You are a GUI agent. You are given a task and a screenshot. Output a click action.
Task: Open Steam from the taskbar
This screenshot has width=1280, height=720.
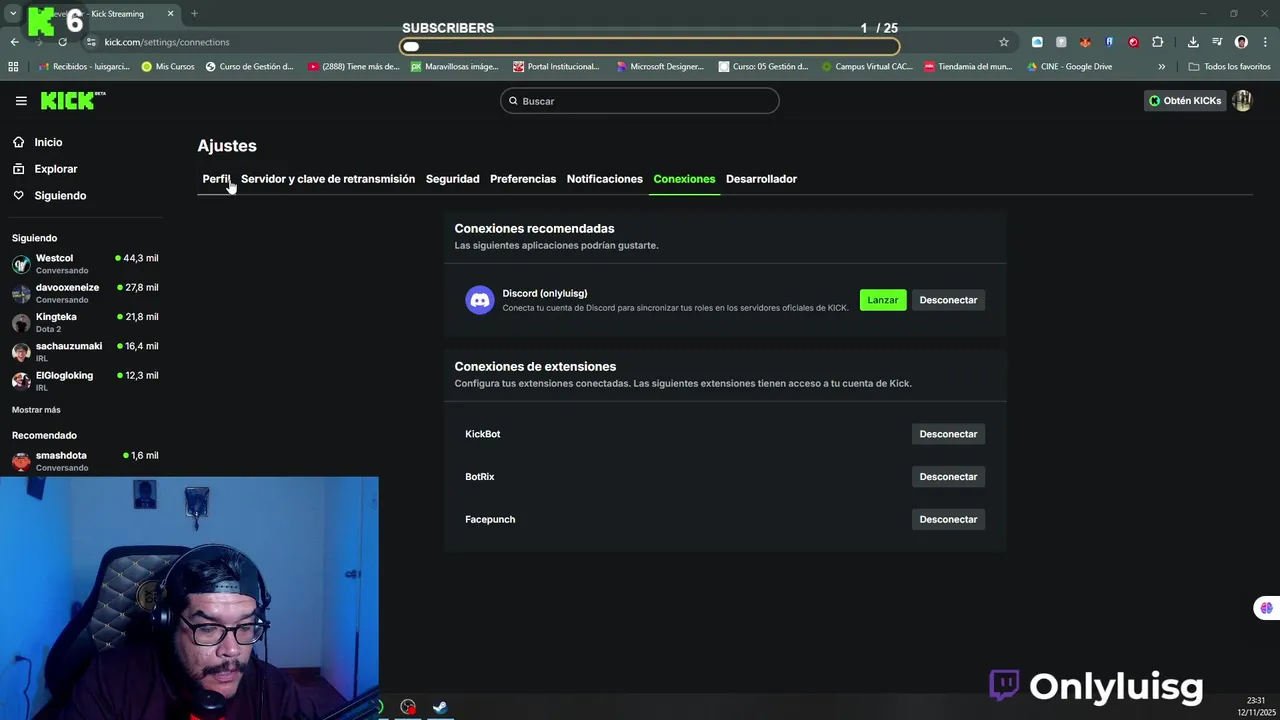pos(439,707)
